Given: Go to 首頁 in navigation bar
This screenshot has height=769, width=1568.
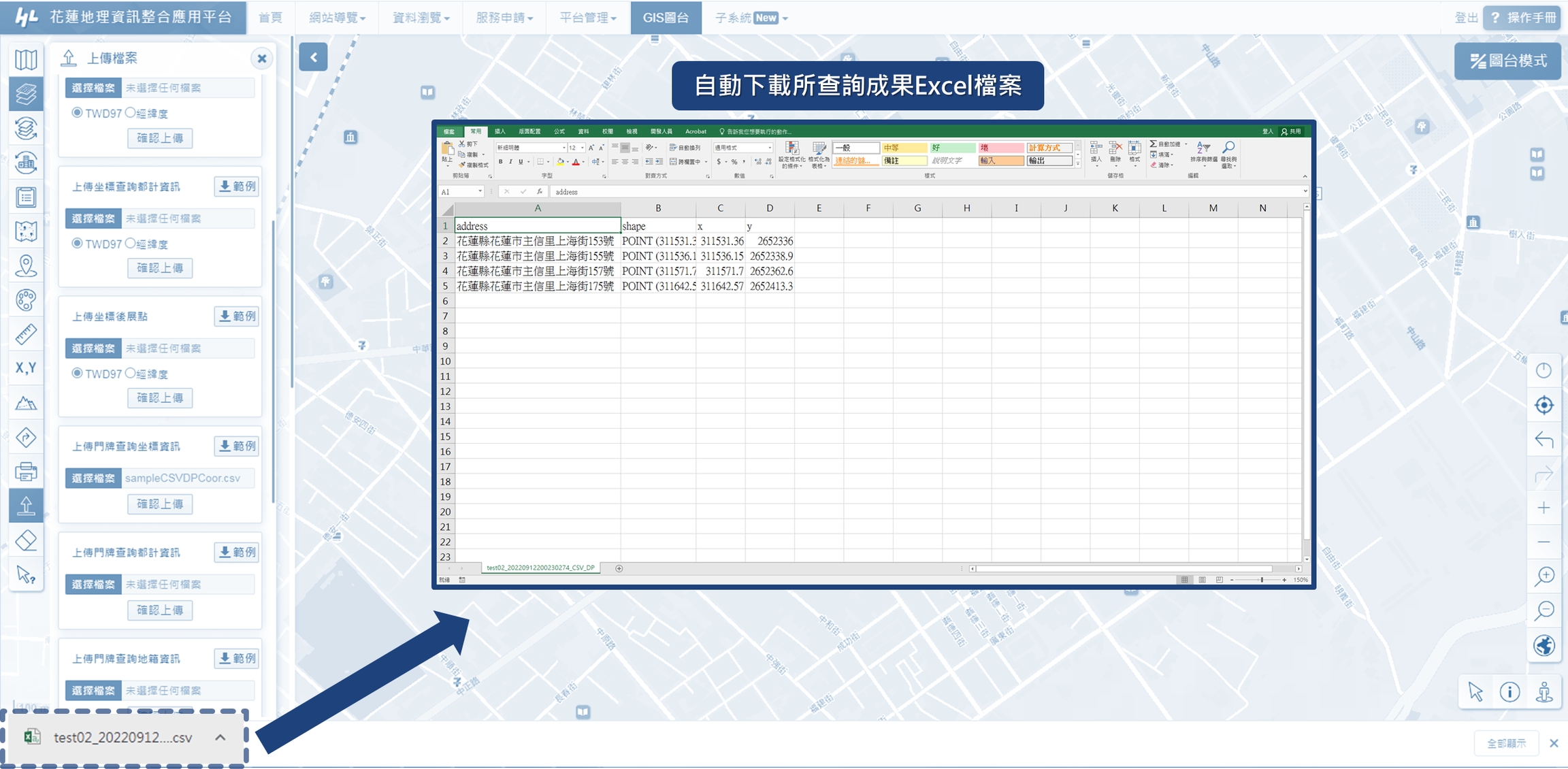Looking at the screenshot, I should 270,18.
